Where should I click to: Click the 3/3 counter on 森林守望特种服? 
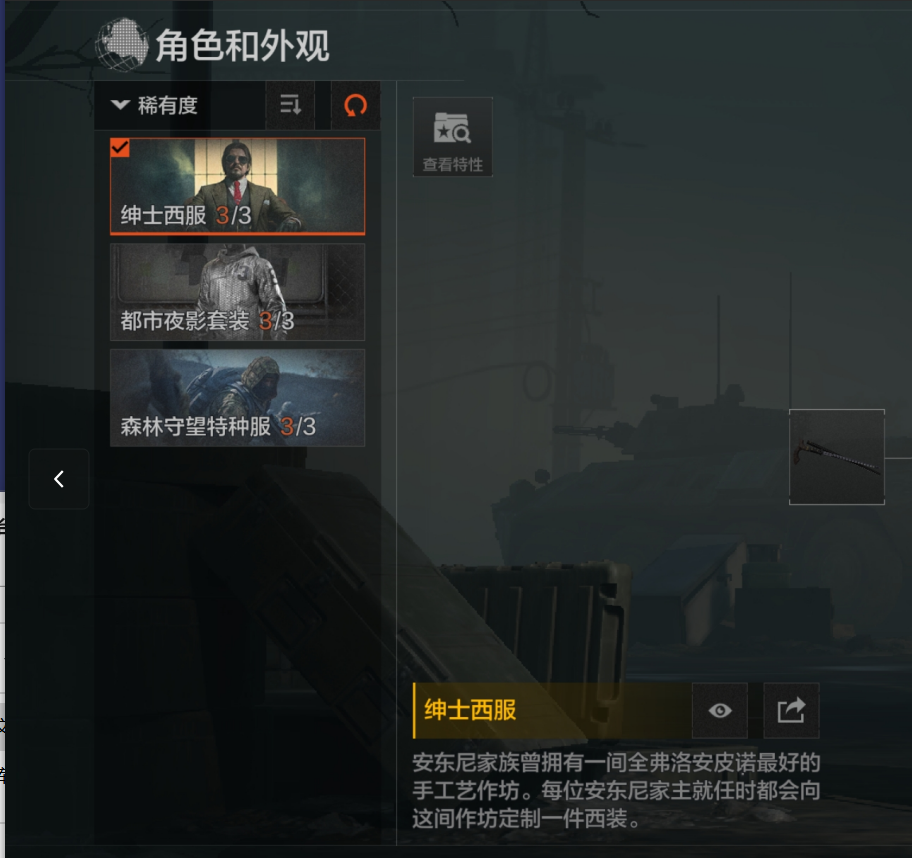coord(298,426)
